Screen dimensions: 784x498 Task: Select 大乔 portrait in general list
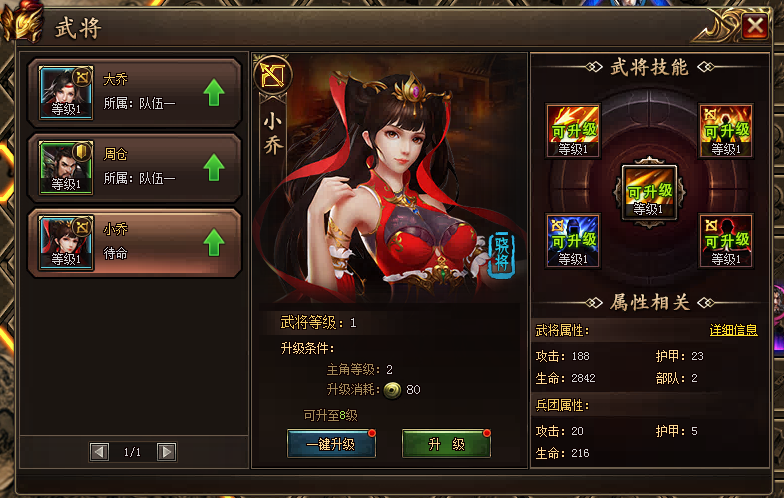pyautogui.click(x=66, y=92)
